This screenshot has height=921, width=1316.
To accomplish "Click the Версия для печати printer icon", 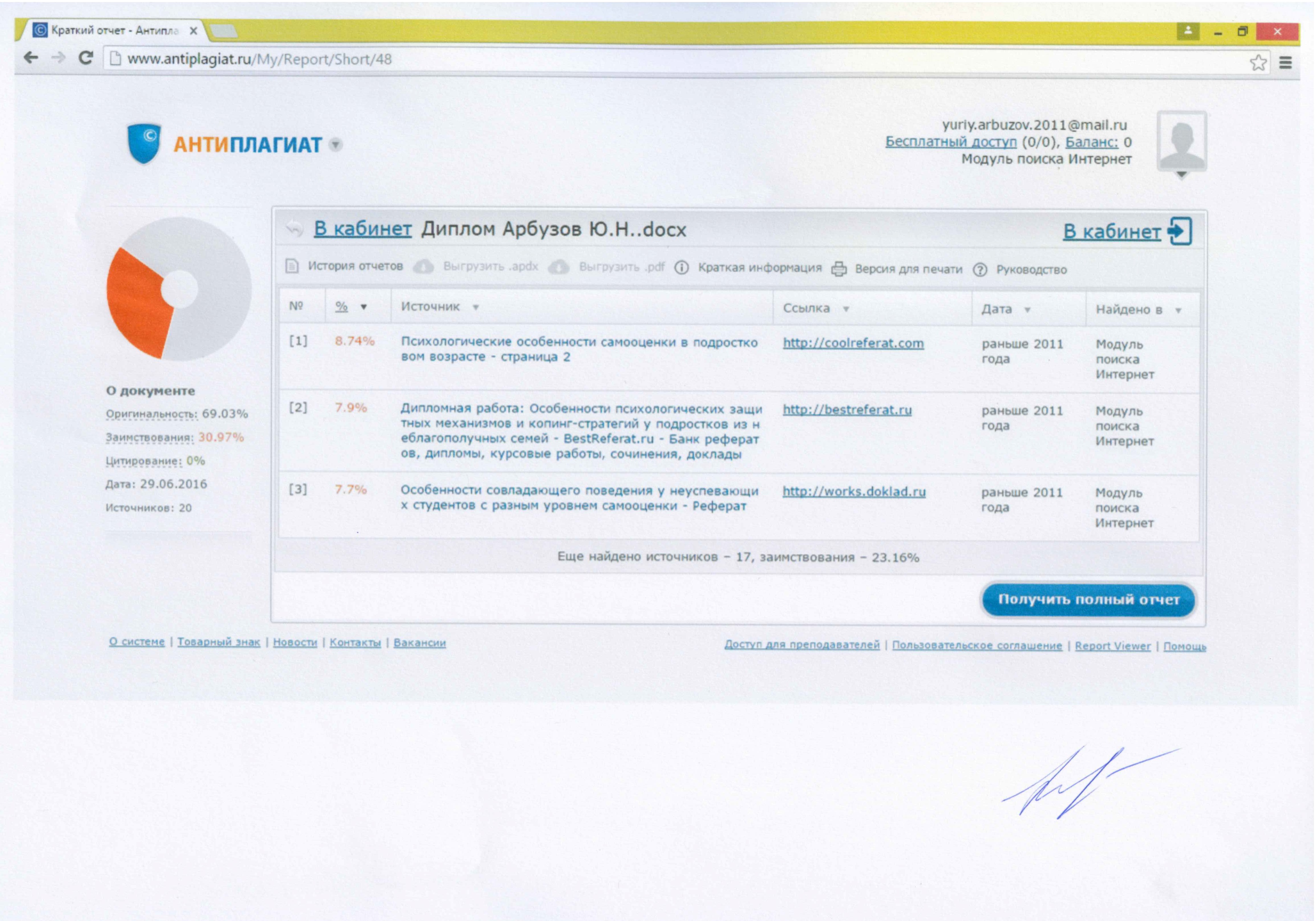I will click(x=839, y=269).
